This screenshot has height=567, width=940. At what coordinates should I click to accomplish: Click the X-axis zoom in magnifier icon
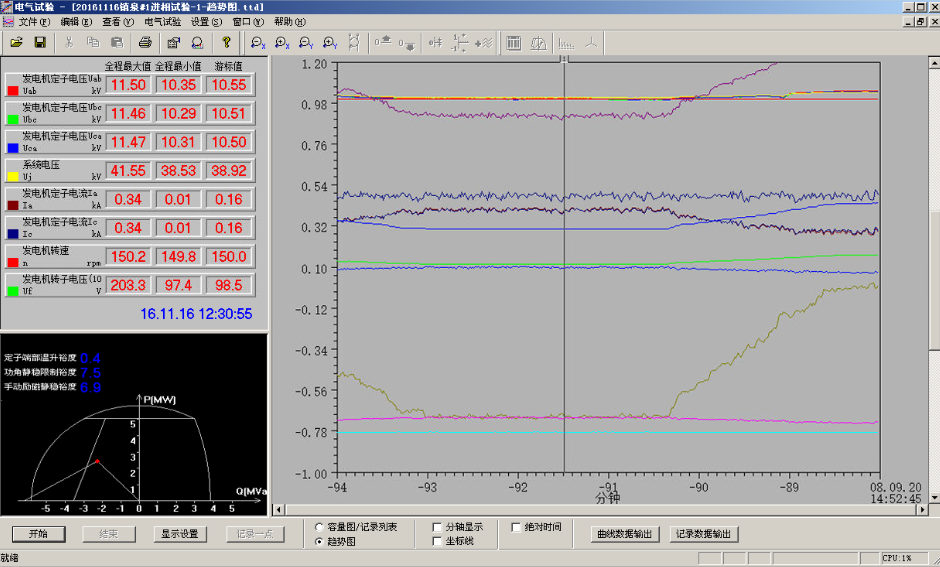(x=282, y=43)
